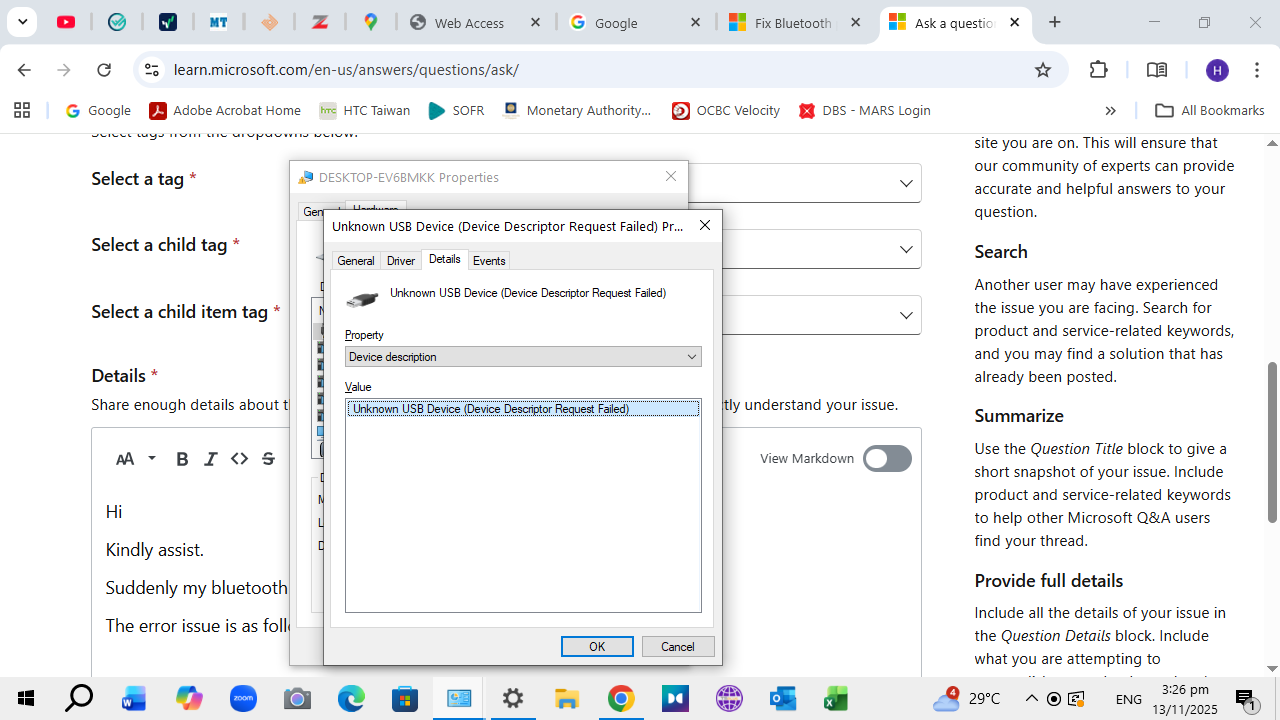The width and height of the screenshot is (1280, 720).
Task: Open the font size (AA) menu
Action: pyautogui.click(x=136, y=459)
